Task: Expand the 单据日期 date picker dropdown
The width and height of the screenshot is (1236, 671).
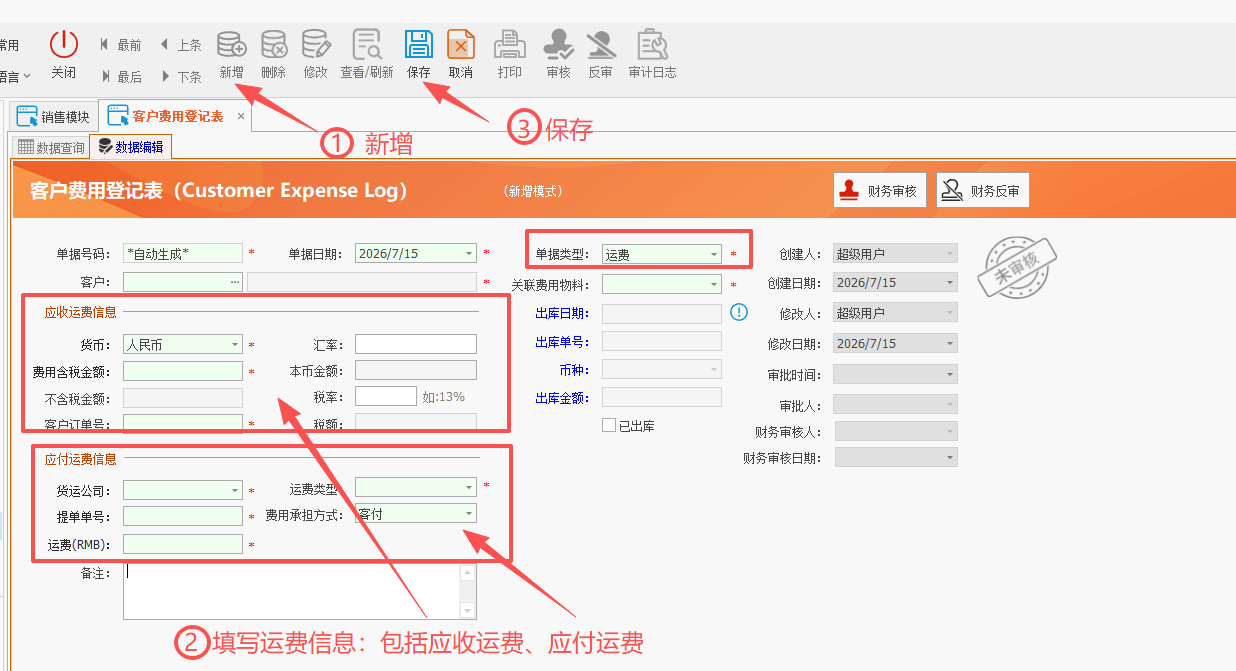Action: [x=469, y=254]
